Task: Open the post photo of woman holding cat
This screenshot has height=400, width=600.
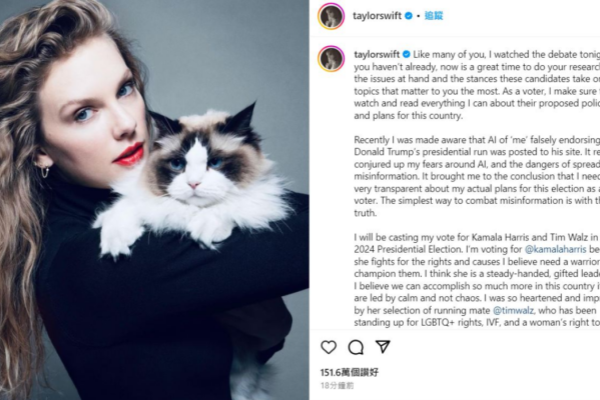Action: point(154,200)
